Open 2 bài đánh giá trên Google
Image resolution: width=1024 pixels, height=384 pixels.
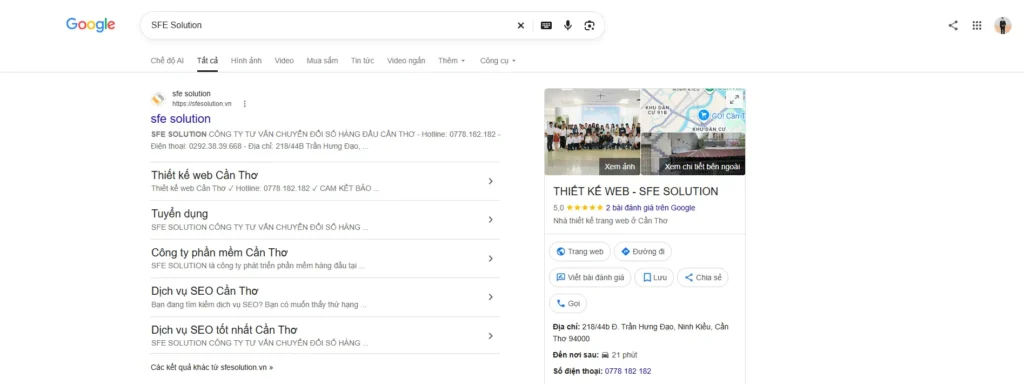click(x=650, y=208)
